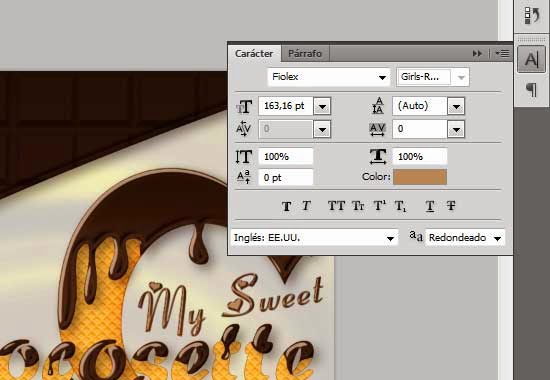
Task: Open the Character panel flyout menu
Action: click(502, 54)
